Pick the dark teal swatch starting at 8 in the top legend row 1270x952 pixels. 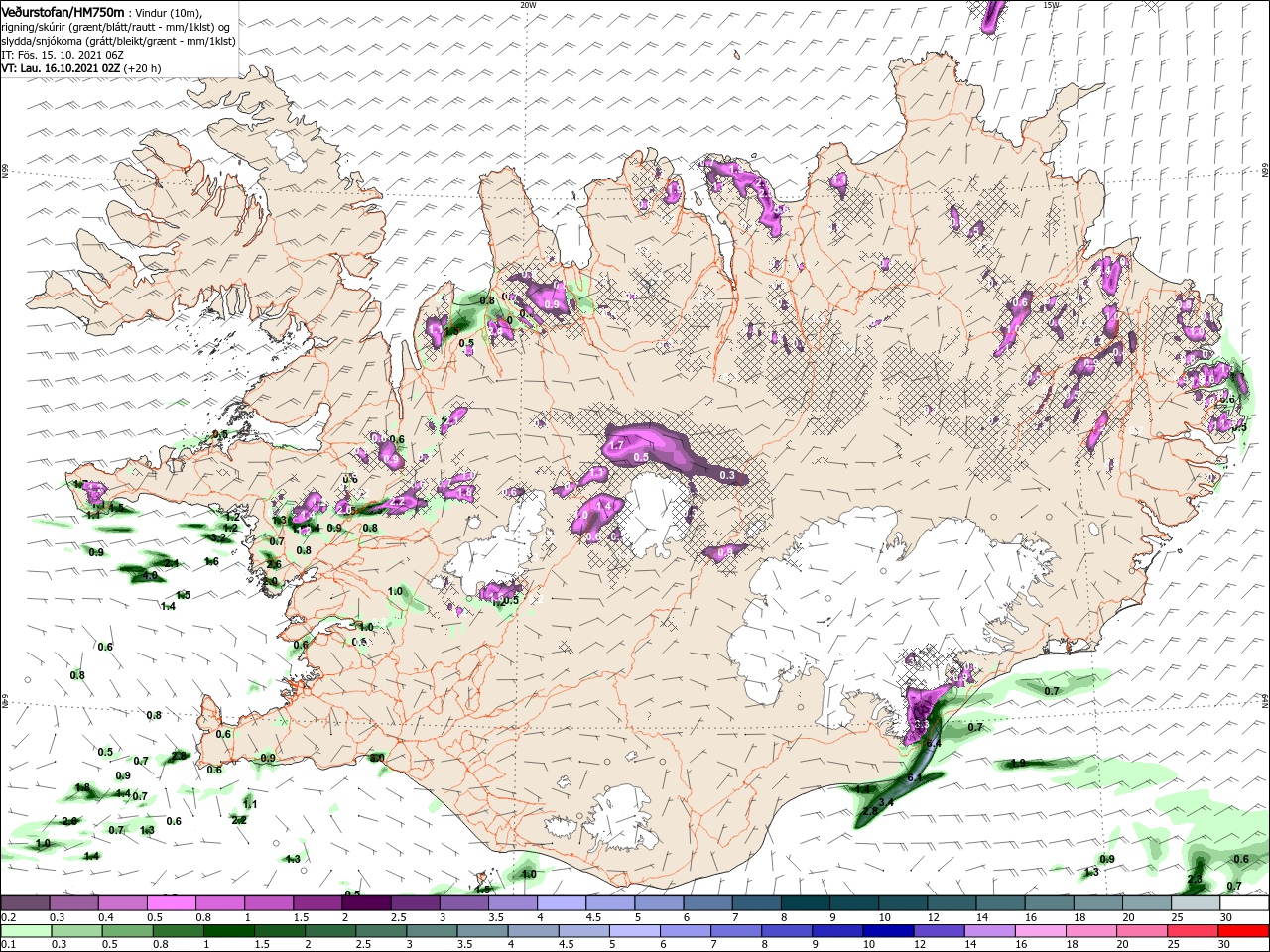(806, 903)
